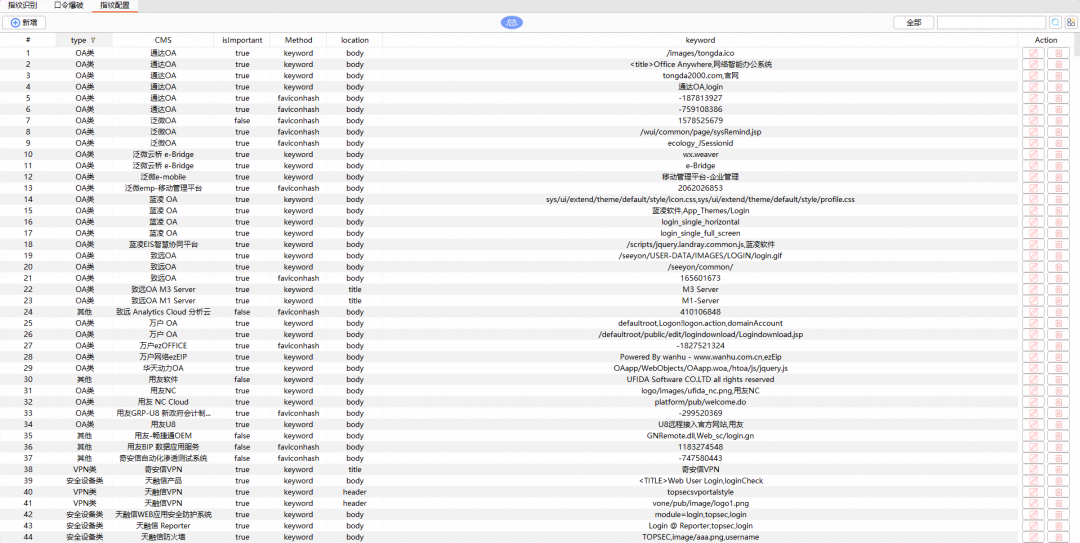The height and width of the screenshot is (543, 1080).
Task: Delete row 29 华天动力OA entry
Action: click(x=1059, y=368)
